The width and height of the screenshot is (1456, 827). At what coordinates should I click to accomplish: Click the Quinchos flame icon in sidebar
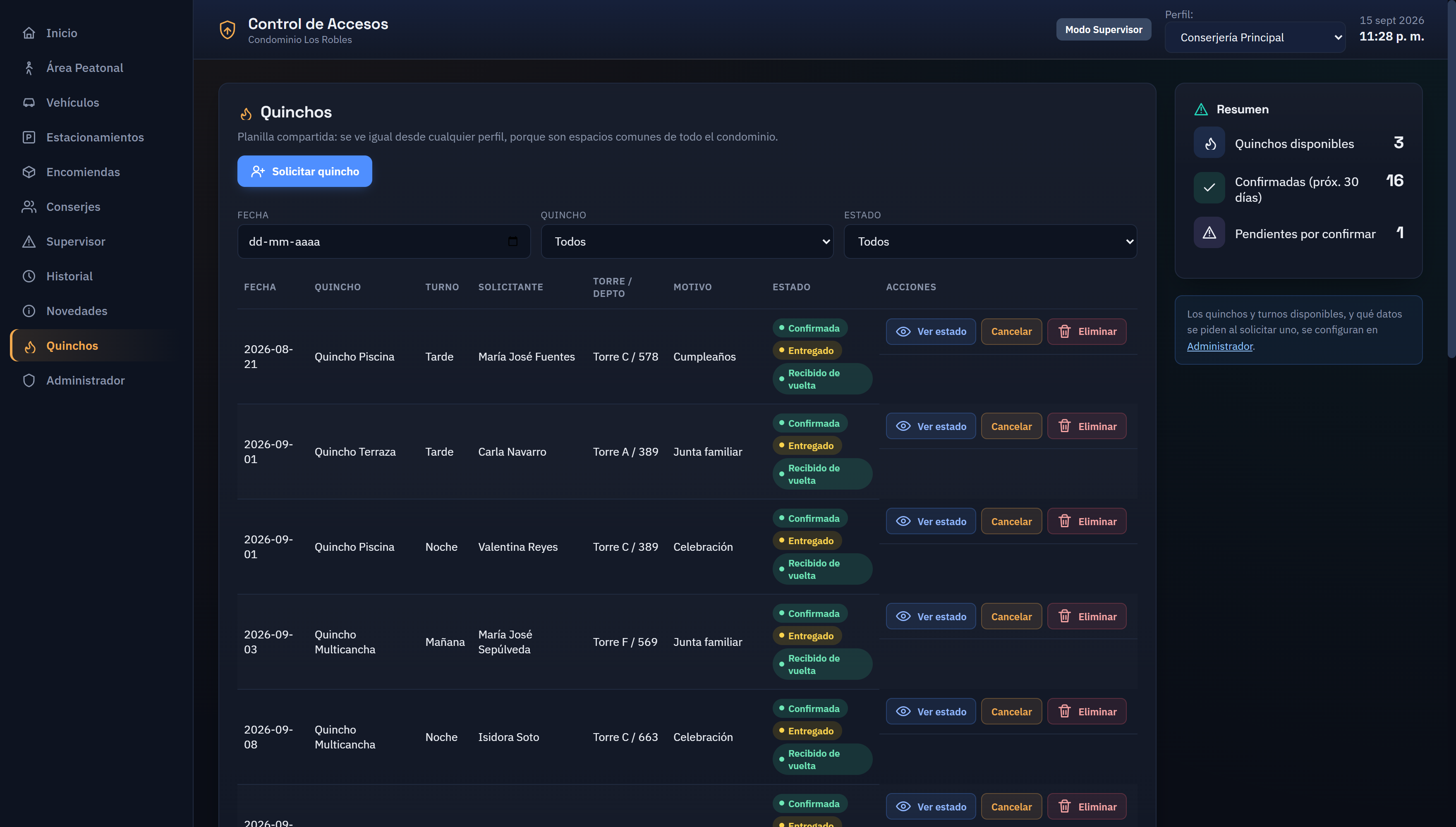pyautogui.click(x=30, y=346)
